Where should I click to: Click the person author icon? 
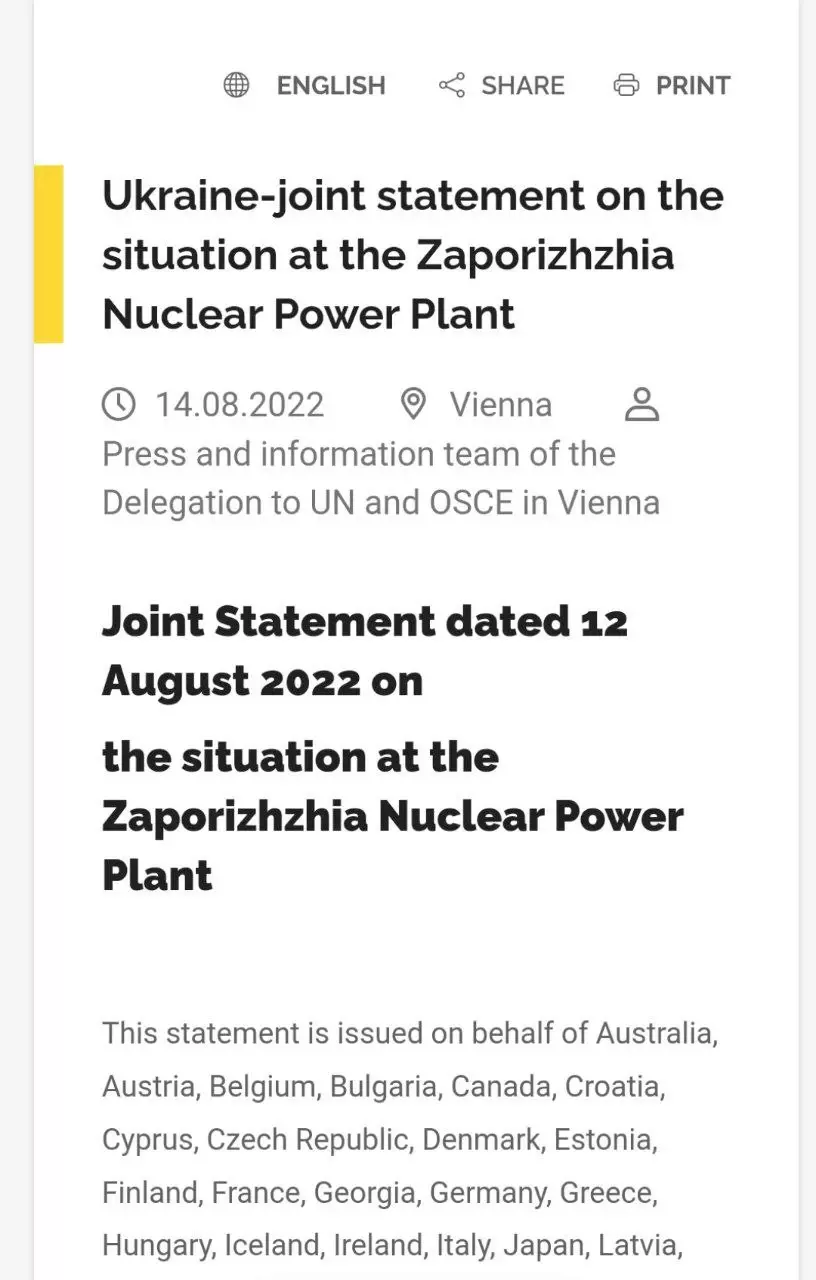(x=642, y=404)
